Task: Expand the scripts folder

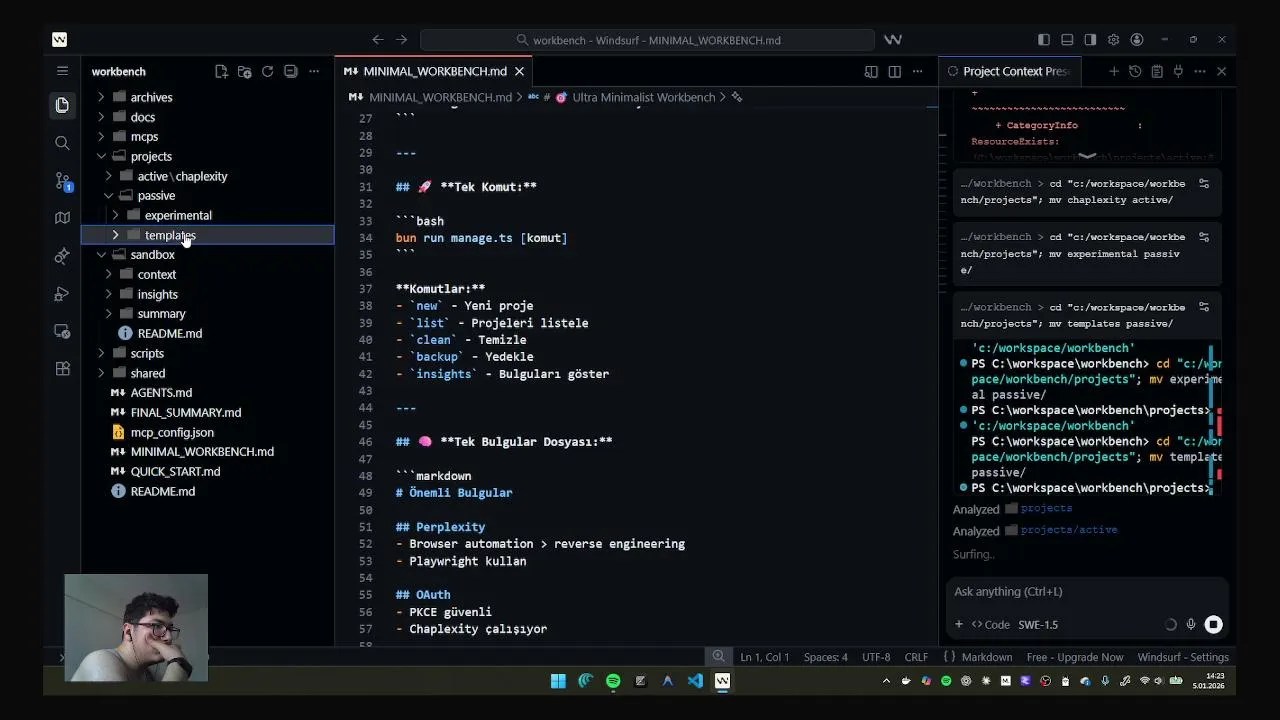Action: [101, 353]
